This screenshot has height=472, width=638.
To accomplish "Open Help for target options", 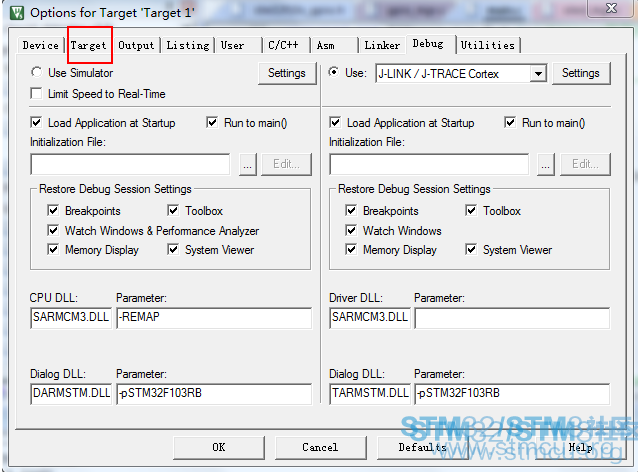I will (581, 448).
